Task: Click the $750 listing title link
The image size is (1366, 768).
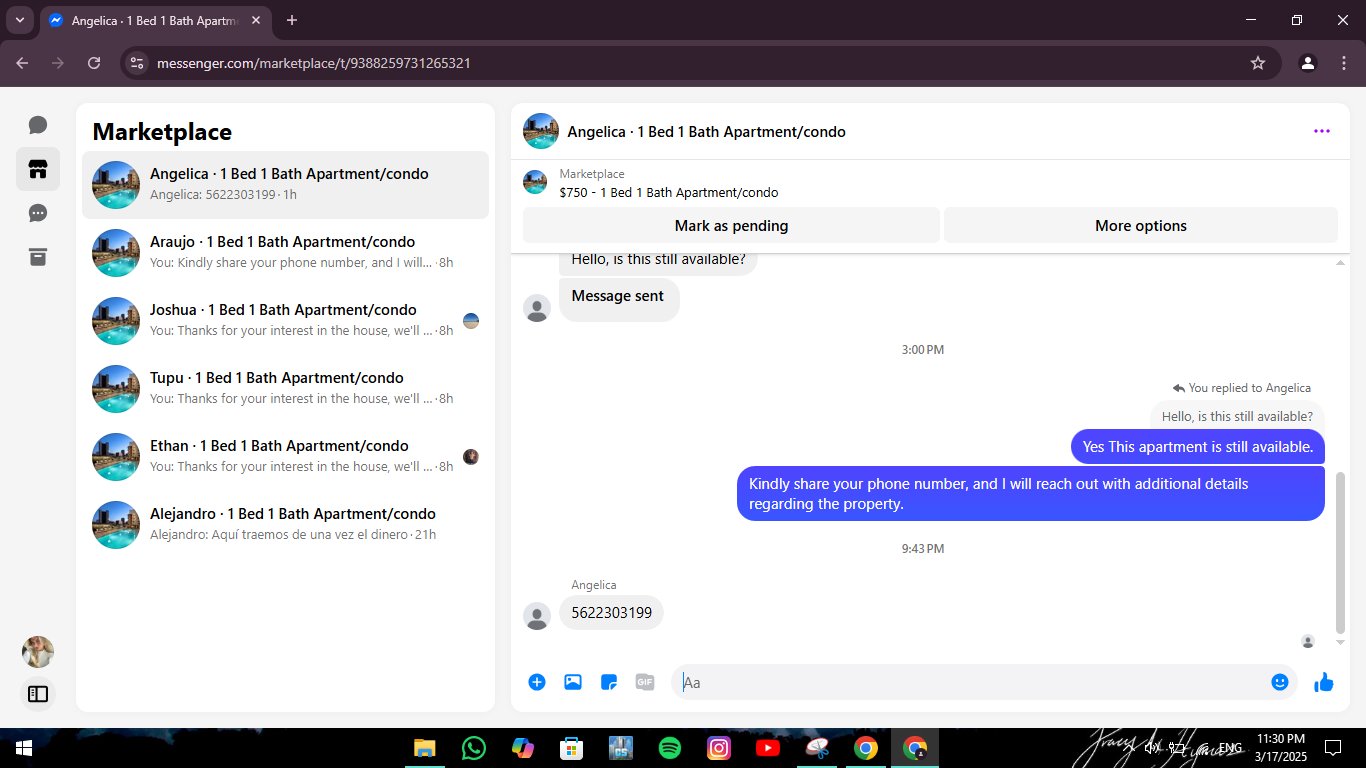Action: pos(669,192)
